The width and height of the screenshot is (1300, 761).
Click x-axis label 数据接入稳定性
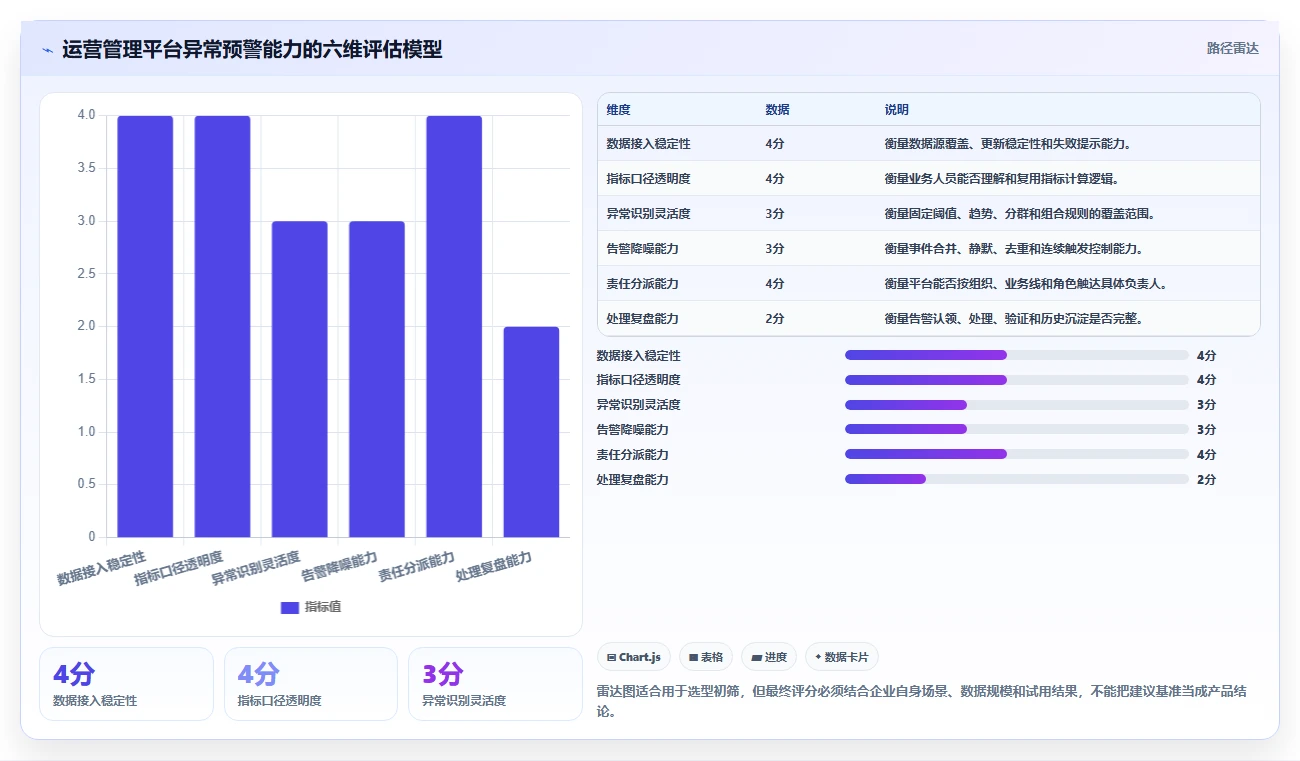[x=102, y=567]
